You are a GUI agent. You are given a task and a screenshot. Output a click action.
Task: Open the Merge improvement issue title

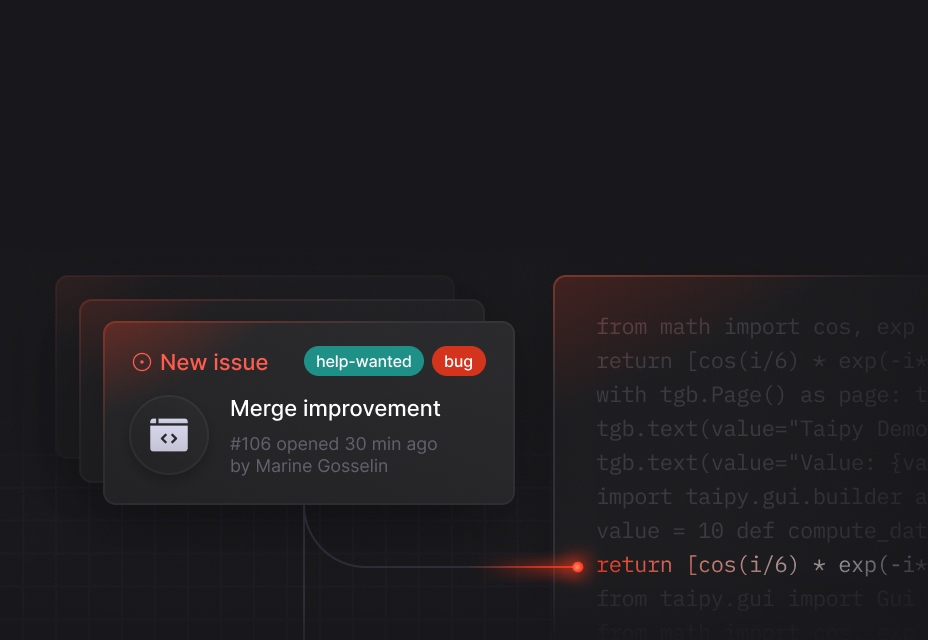[335, 408]
